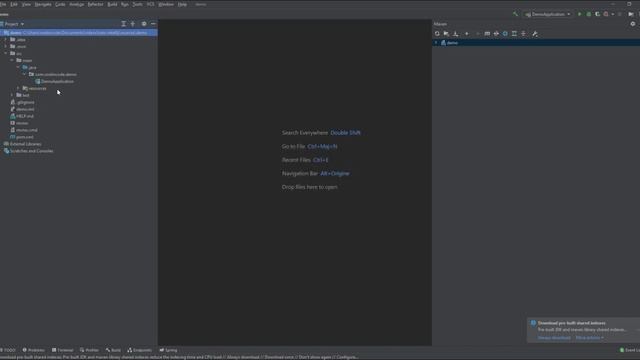Click Reload All Maven Projects icon
Viewport: 640px width, 360px height.
click(437, 33)
